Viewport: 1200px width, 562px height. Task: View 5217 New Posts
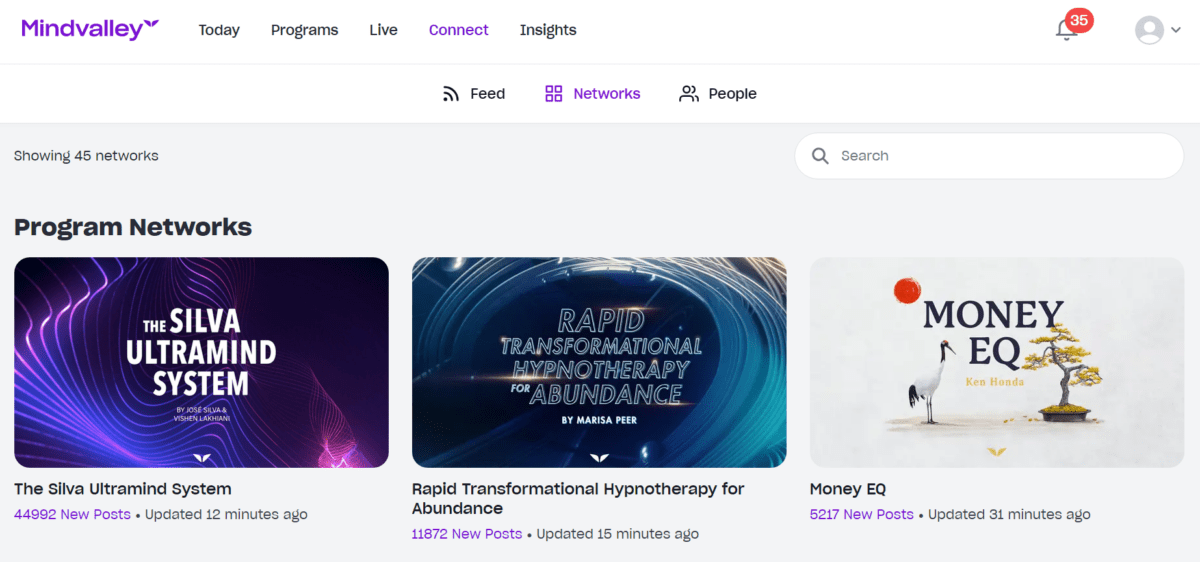pos(862,515)
